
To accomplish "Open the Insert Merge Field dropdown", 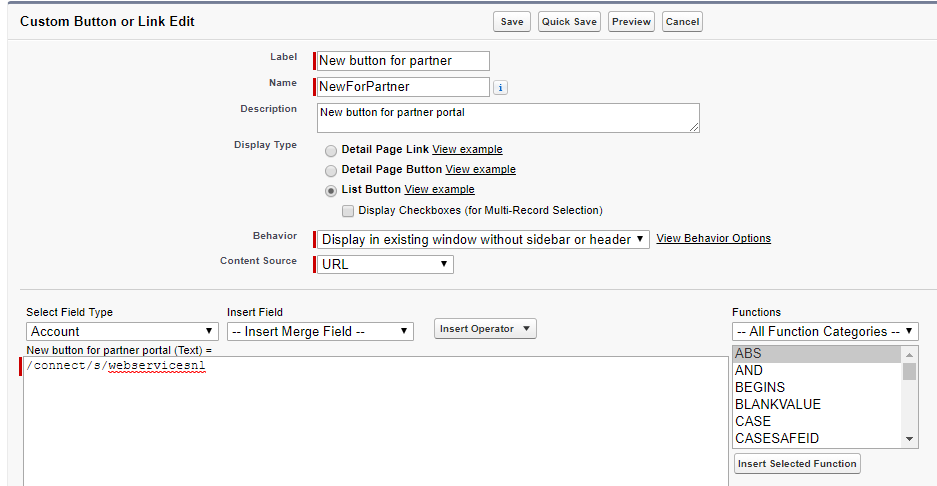I will (x=320, y=331).
